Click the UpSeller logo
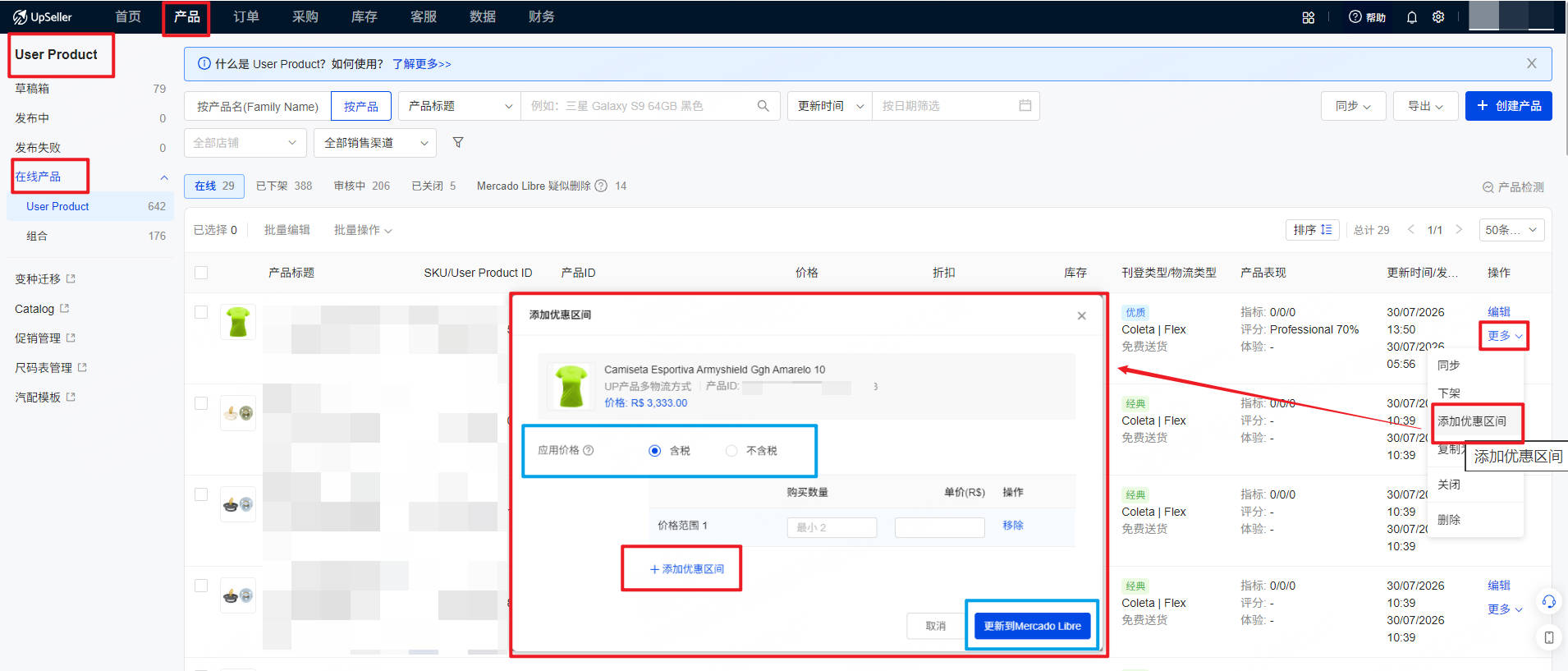This screenshot has height=671, width=1568. tap(43, 17)
